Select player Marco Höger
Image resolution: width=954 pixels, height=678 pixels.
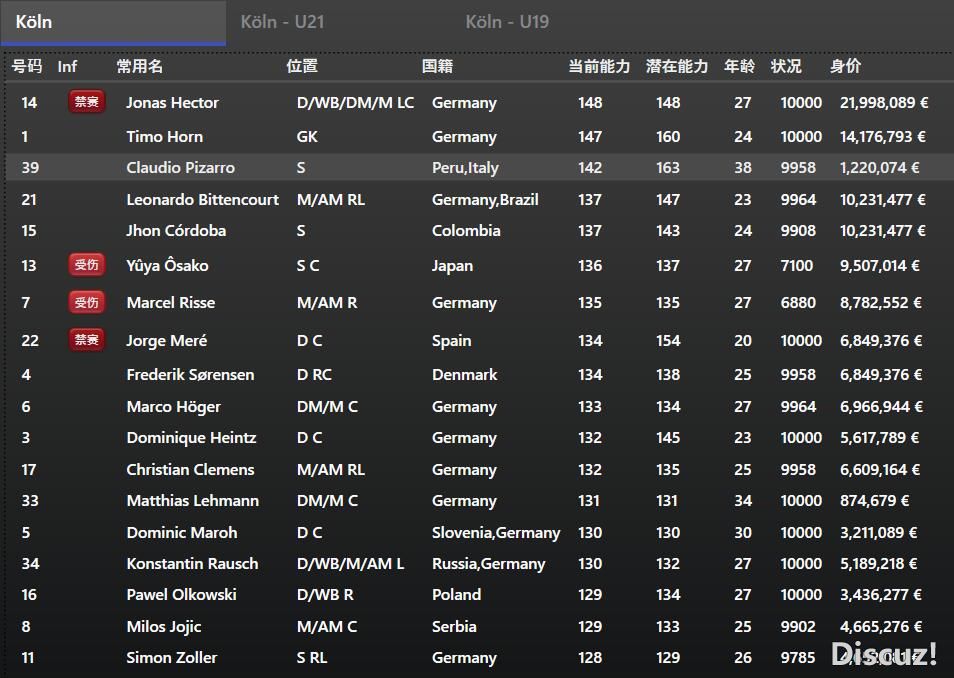click(x=173, y=407)
